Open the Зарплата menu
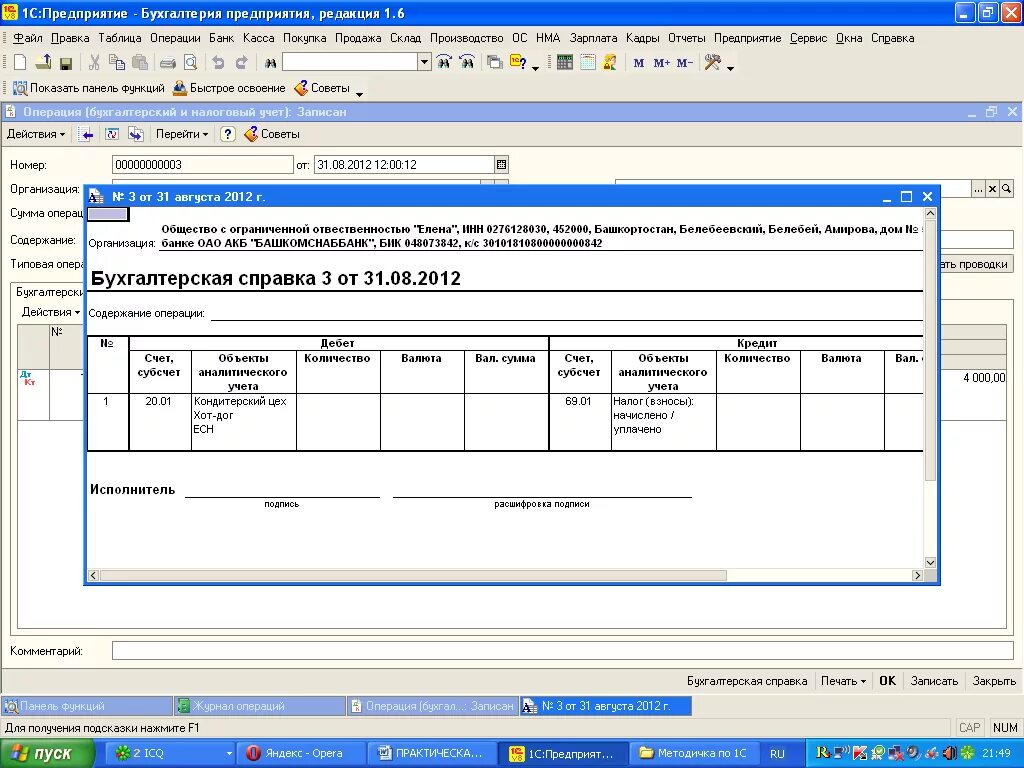Image resolution: width=1024 pixels, height=768 pixels. 593,38
